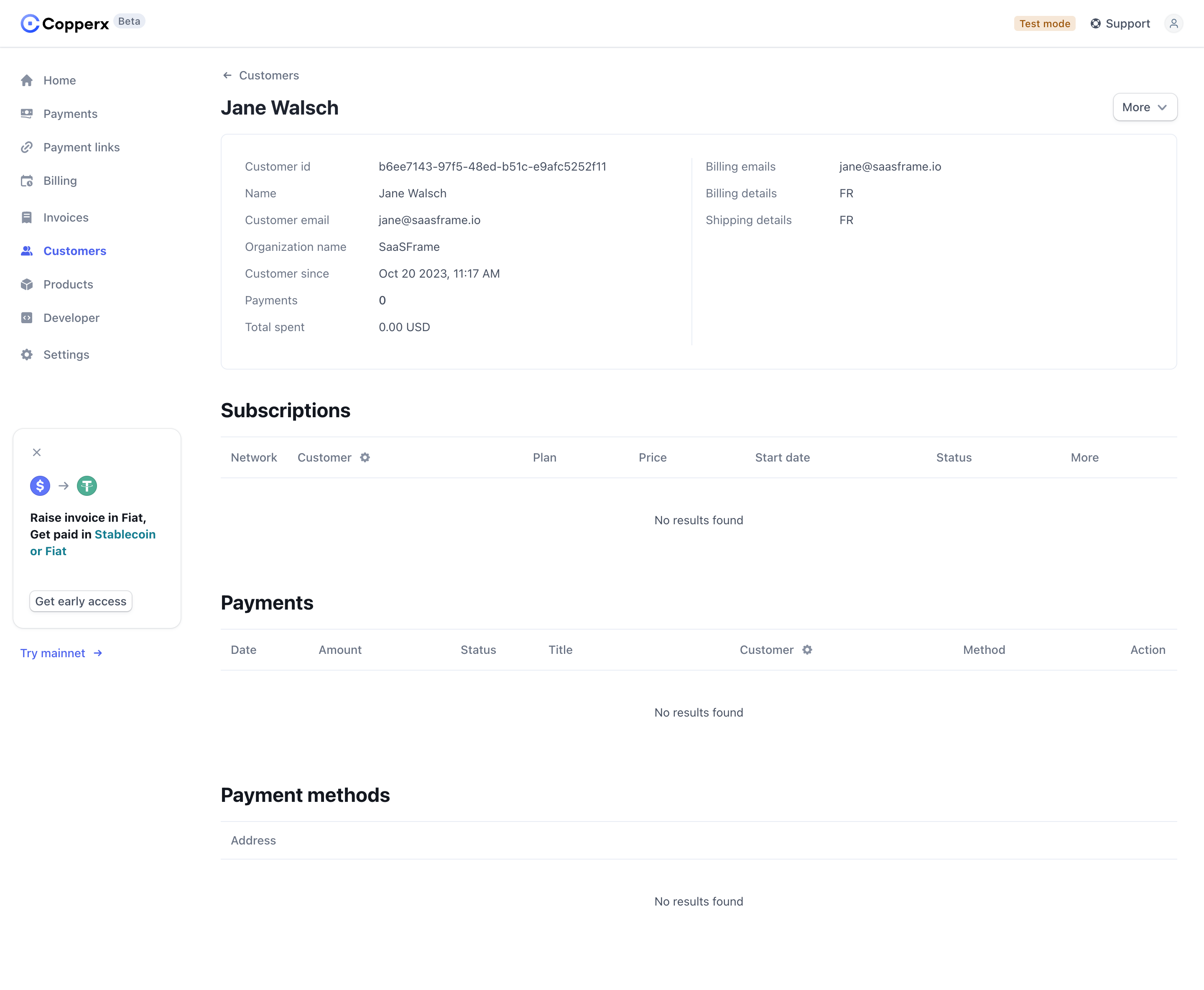This screenshot has height=990, width=1204.
Task: Click Start date column header in Subscriptions
Action: tap(782, 457)
